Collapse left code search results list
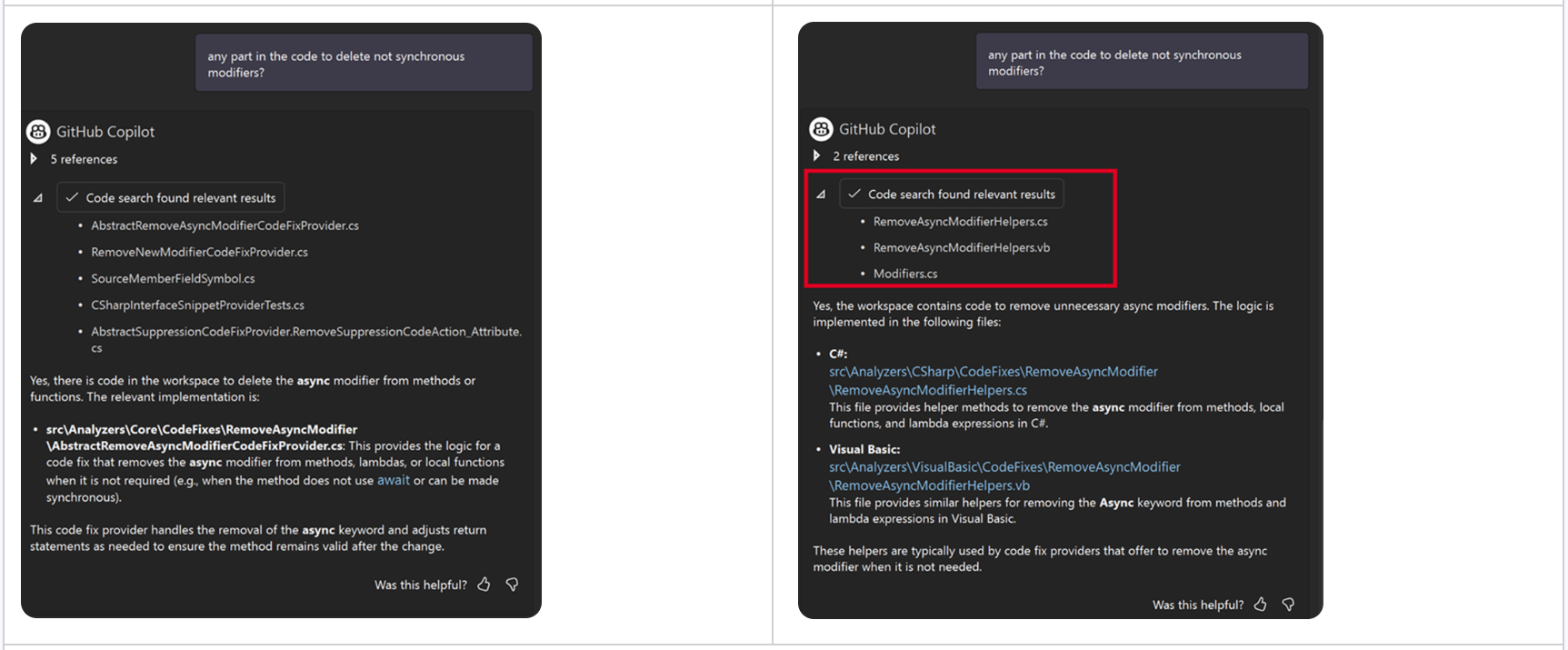 click(38, 198)
